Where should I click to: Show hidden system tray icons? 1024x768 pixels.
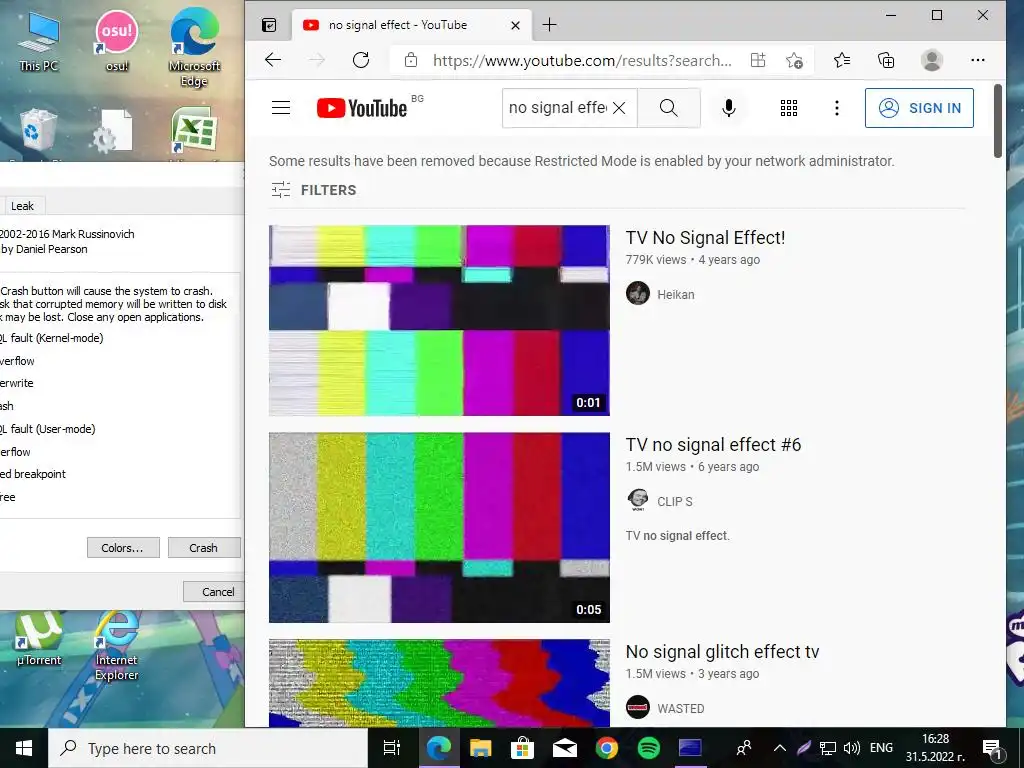(x=779, y=748)
